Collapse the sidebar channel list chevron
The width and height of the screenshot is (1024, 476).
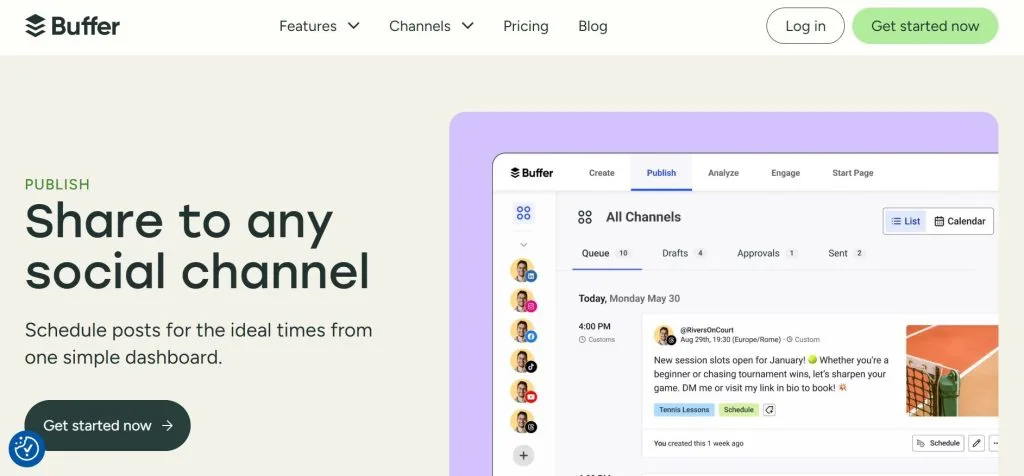coord(523,244)
